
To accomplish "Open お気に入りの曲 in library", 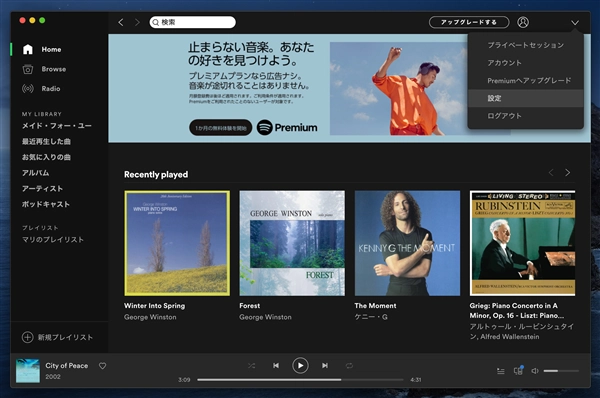I will [x=46, y=157].
